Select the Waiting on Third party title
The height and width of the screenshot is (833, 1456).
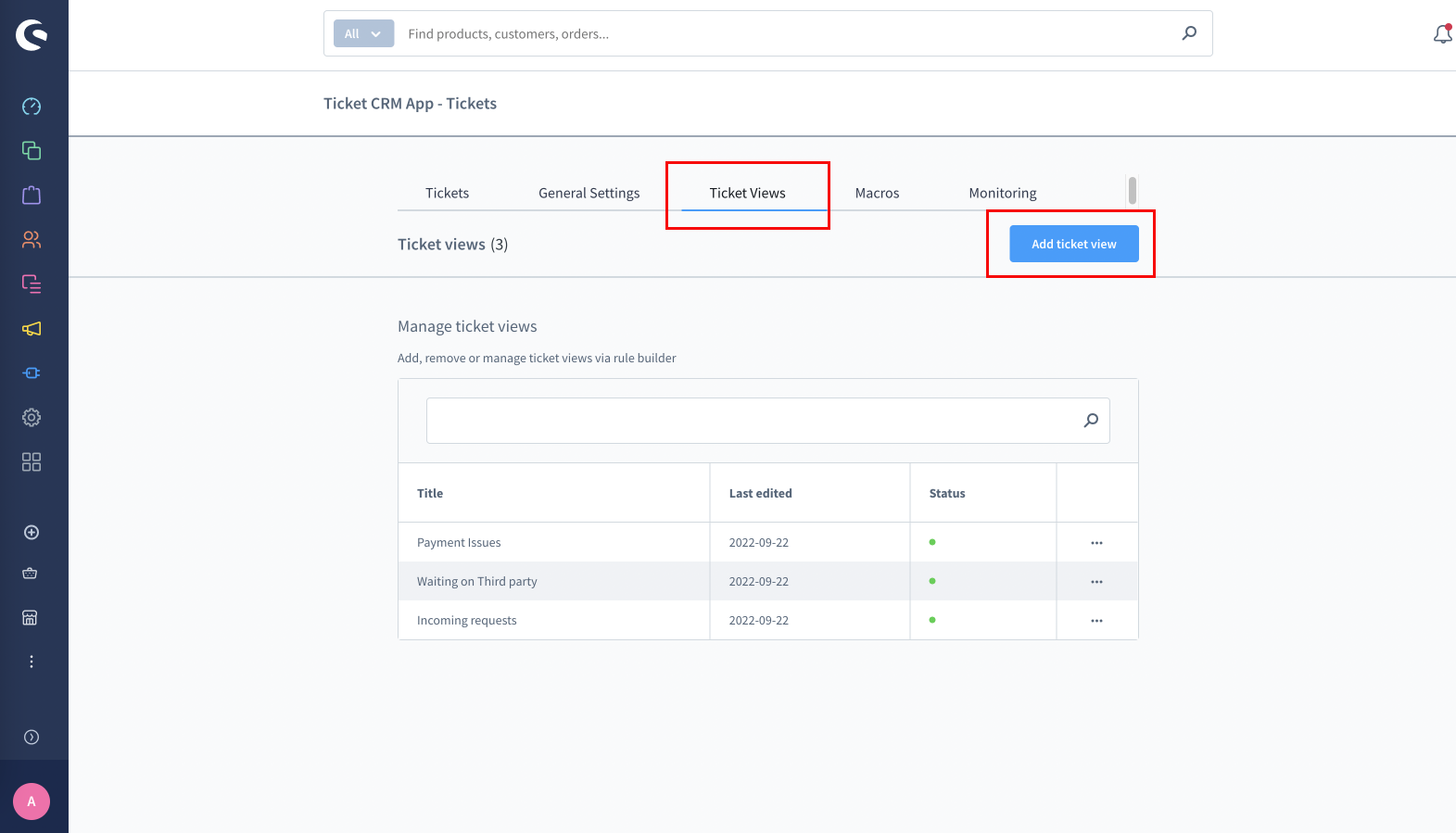477,582
